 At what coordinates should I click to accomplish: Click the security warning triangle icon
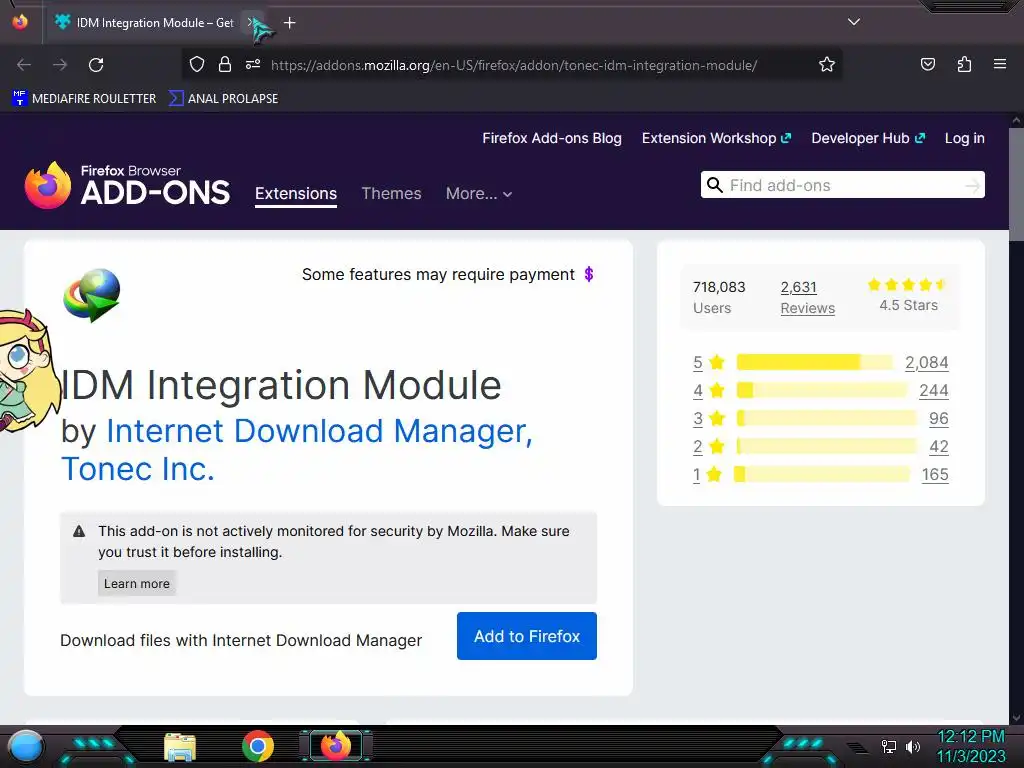pyautogui.click(x=79, y=531)
